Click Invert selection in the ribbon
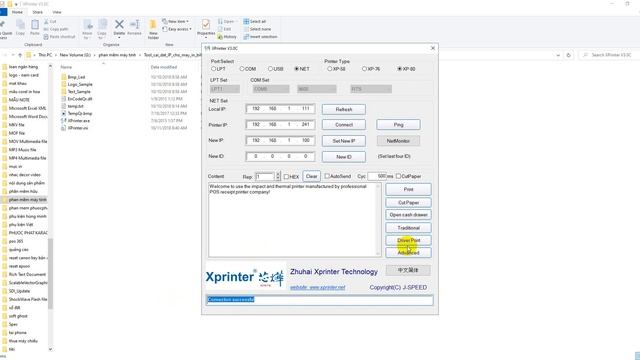The width and height of the screenshot is (640, 360). (x=260, y=37)
